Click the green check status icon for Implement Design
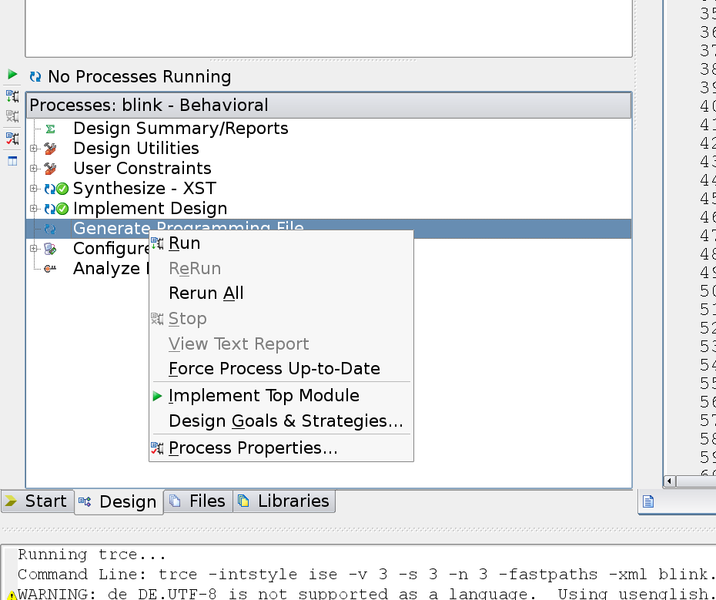716x600 pixels. point(62,209)
